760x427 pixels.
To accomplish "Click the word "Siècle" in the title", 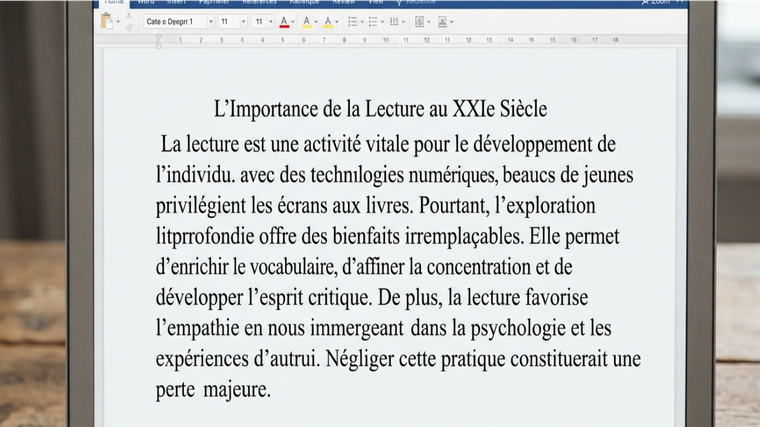I will [523, 109].
